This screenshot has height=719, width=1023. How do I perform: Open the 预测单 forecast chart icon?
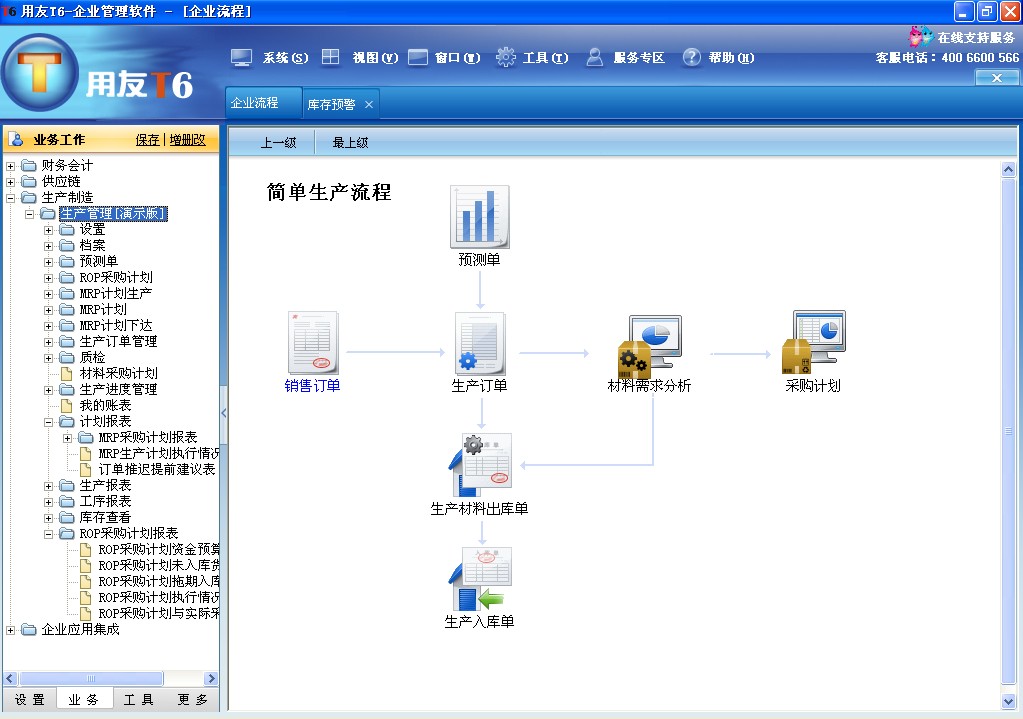tap(480, 217)
